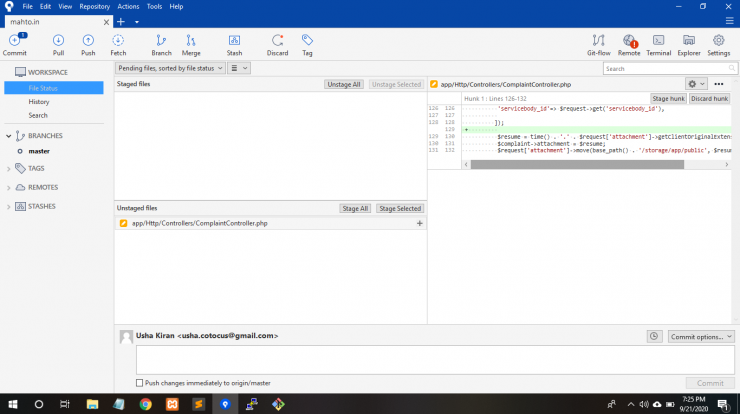Open Task View on the taskbar
The image size is (740, 414).
(x=65, y=404)
